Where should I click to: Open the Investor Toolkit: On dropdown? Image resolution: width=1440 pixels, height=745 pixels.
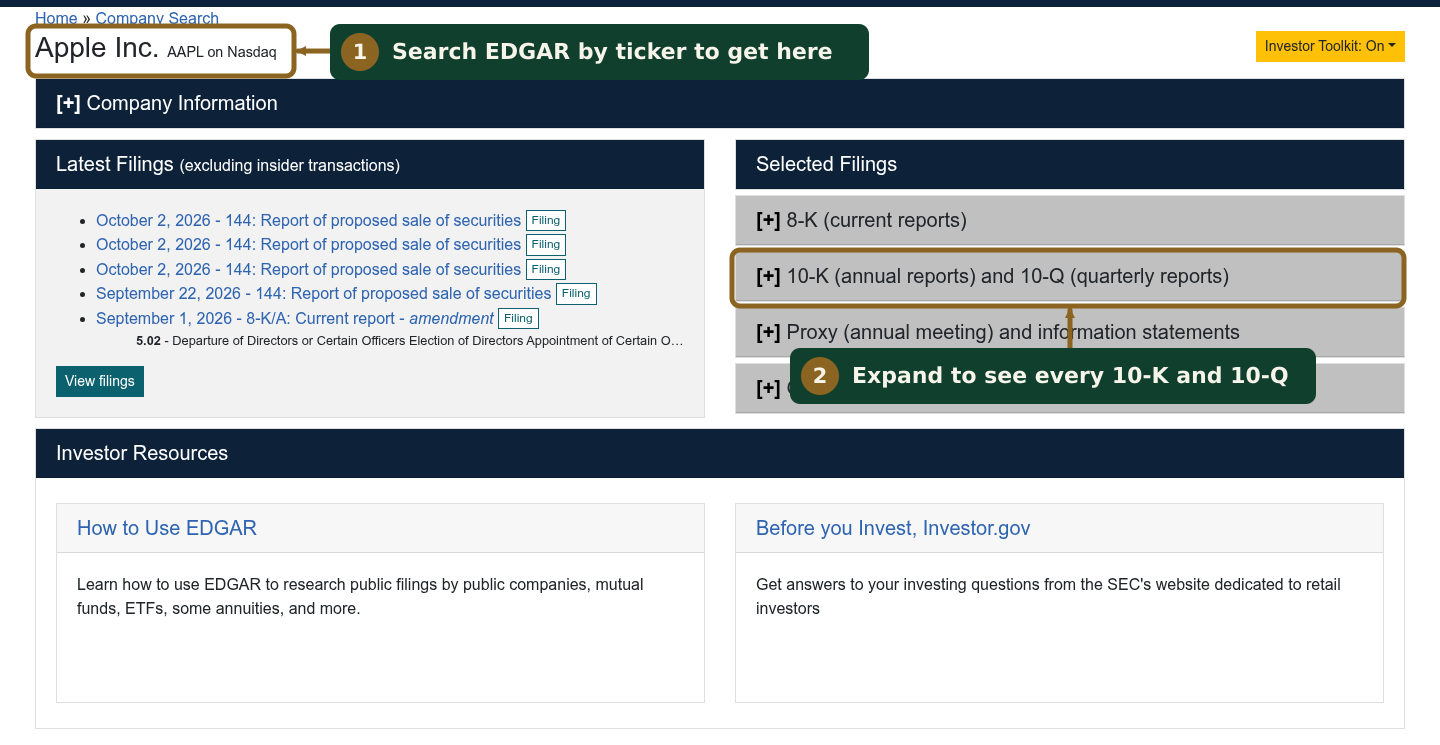(x=1330, y=46)
